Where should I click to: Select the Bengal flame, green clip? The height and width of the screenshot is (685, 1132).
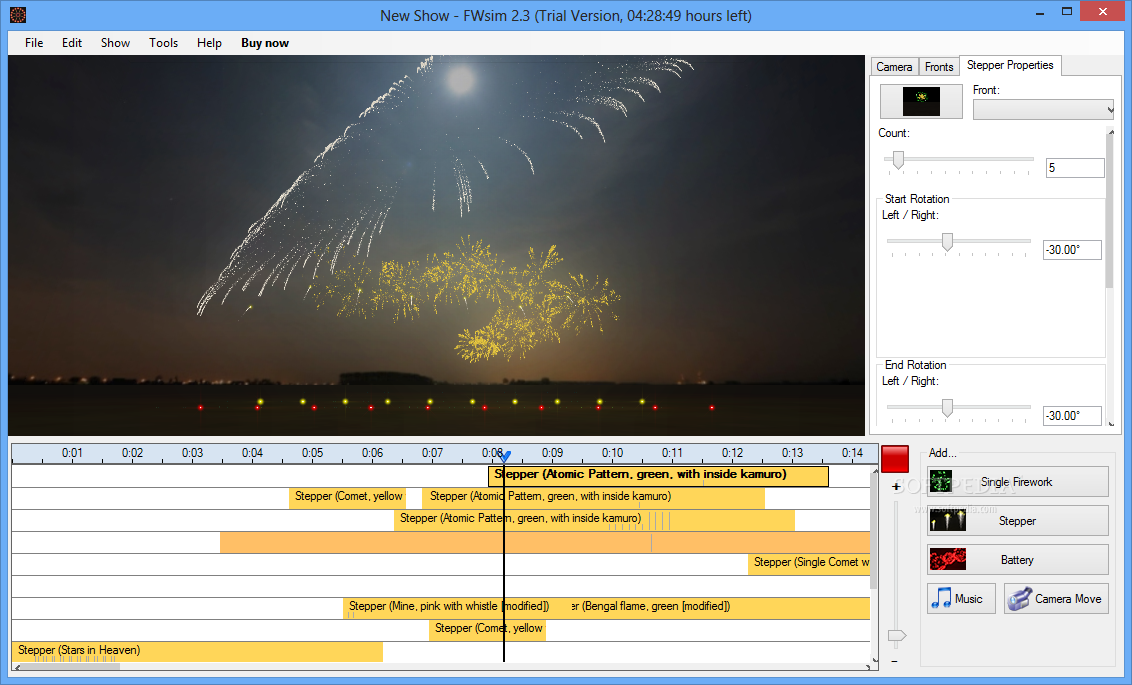click(719, 608)
